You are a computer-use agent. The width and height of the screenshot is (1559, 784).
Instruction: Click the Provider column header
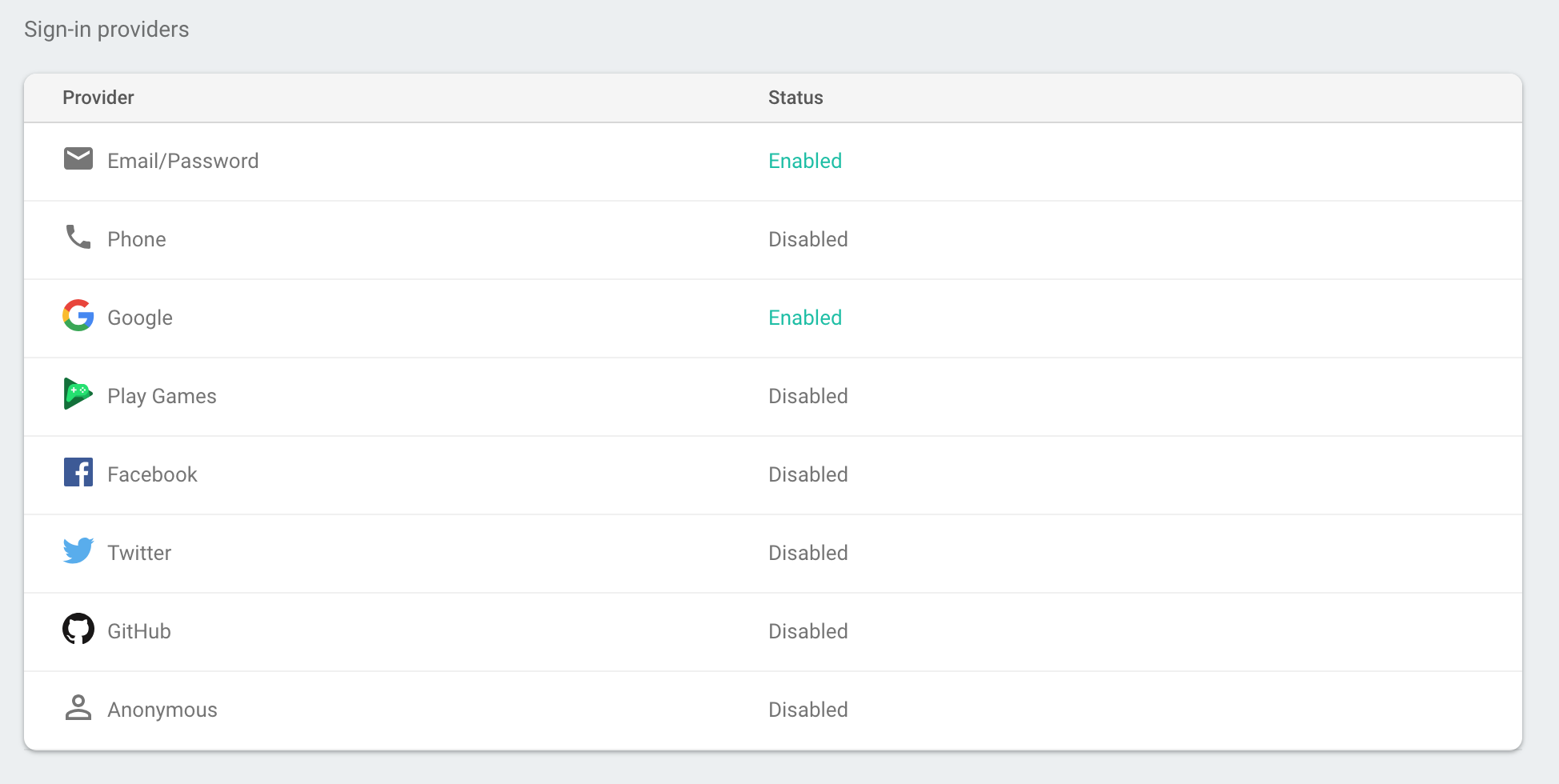click(98, 98)
